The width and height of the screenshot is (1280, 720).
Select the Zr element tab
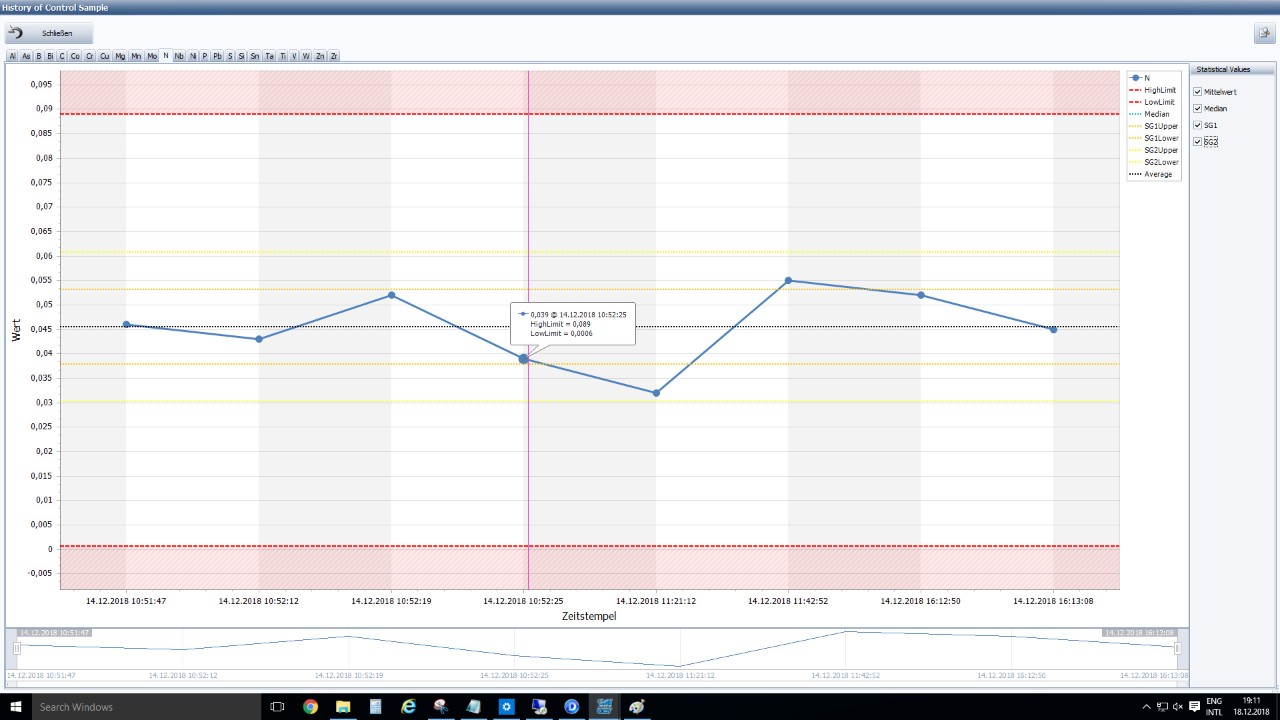[334, 55]
